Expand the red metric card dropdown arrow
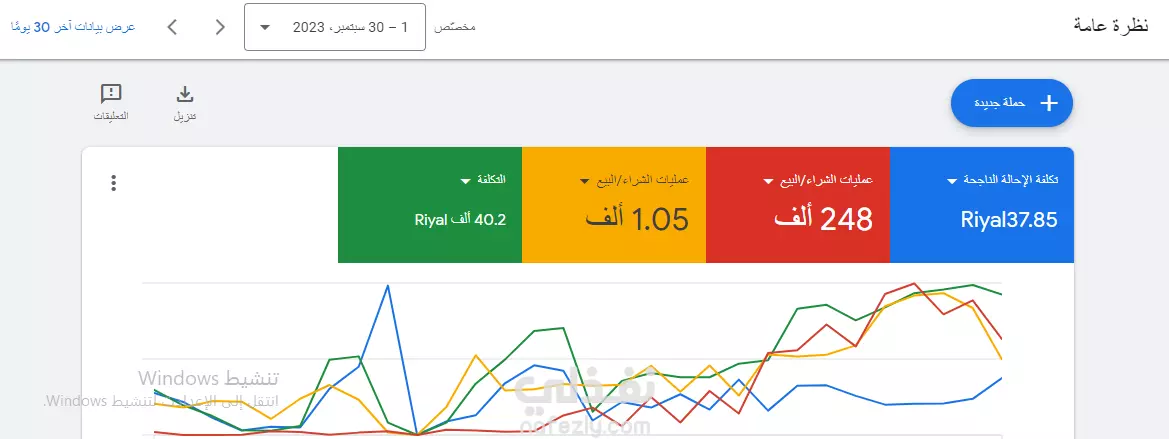 point(769,181)
